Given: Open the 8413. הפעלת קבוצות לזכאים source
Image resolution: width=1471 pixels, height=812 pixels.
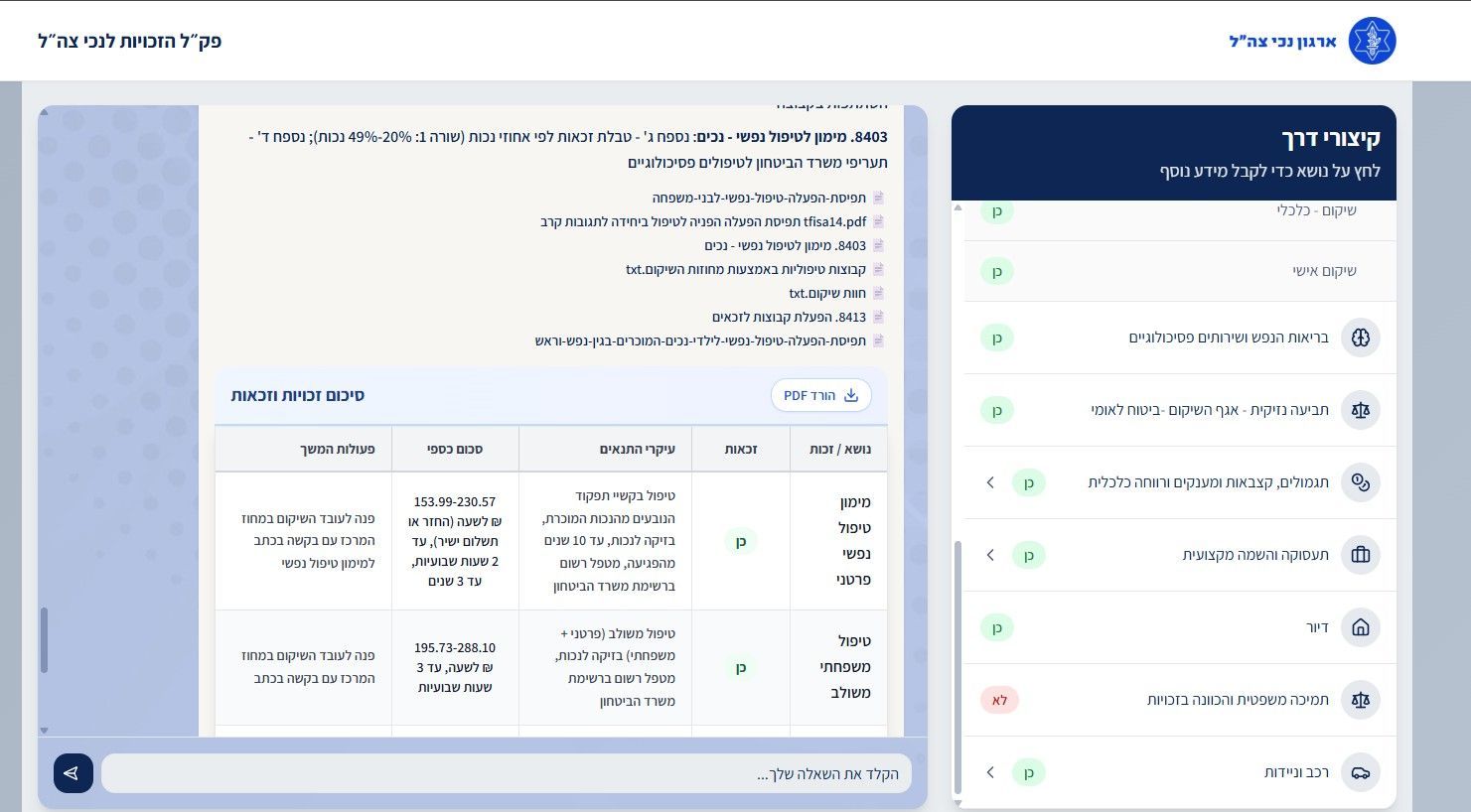Looking at the screenshot, I should click(x=789, y=317).
